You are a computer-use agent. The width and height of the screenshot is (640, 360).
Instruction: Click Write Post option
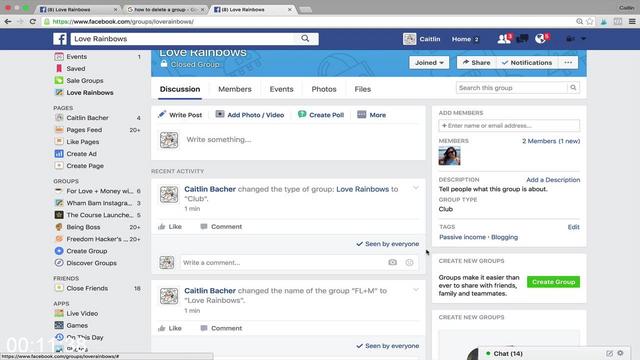pyautogui.click(x=180, y=115)
